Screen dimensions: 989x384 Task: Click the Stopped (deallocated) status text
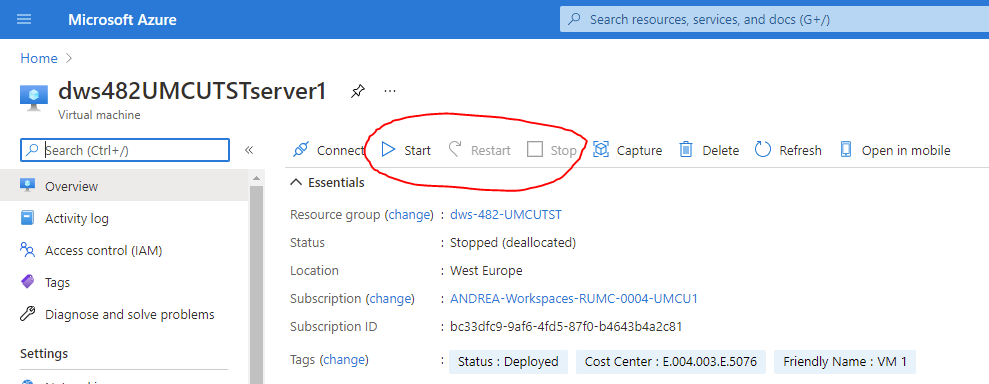click(513, 242)
